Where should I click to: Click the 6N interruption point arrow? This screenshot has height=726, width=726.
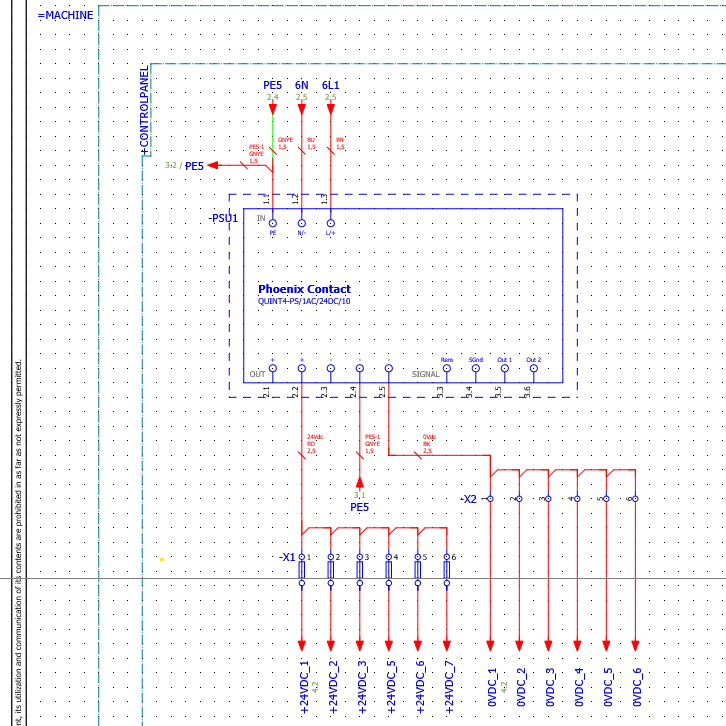click(x=301, y=107)
